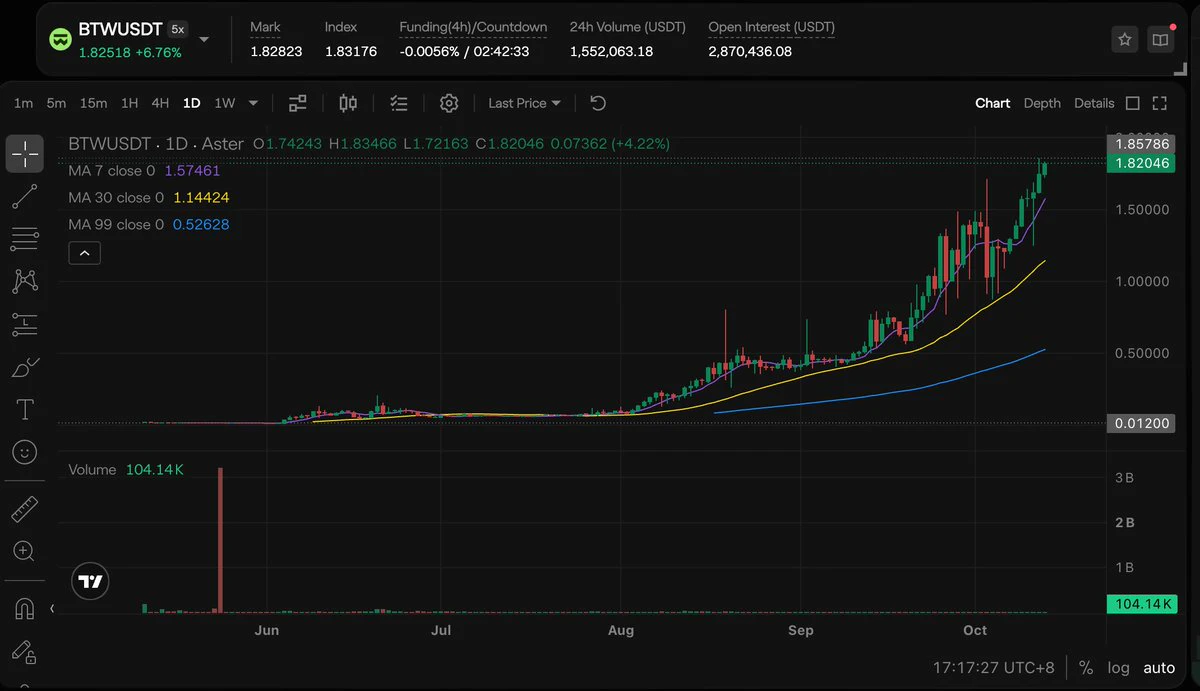The image size is (1200, 691).
Task: Open the Details tab
Action: point(1094,103)
